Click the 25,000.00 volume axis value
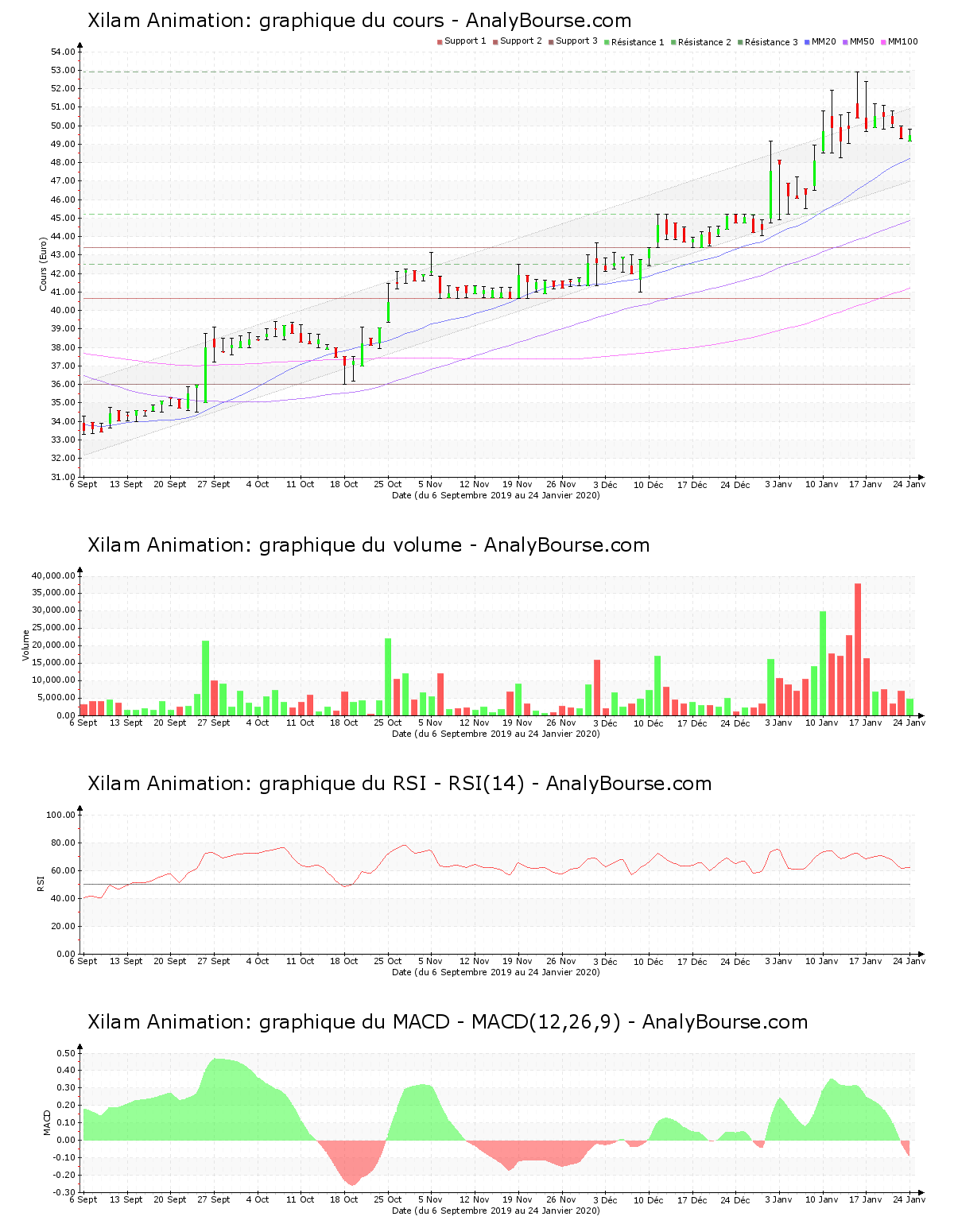954x1232 pixels. coord(53,628)
